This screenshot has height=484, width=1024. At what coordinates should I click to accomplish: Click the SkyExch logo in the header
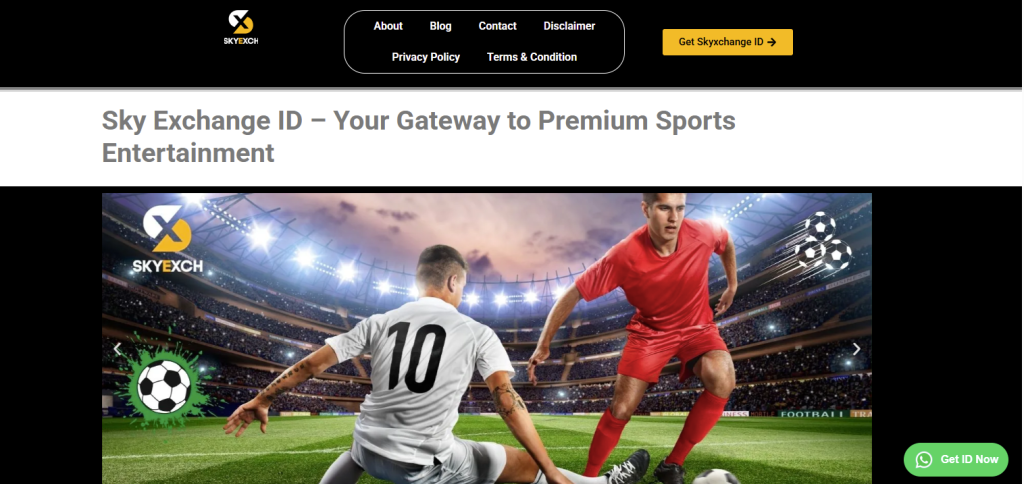coord(240,28)
